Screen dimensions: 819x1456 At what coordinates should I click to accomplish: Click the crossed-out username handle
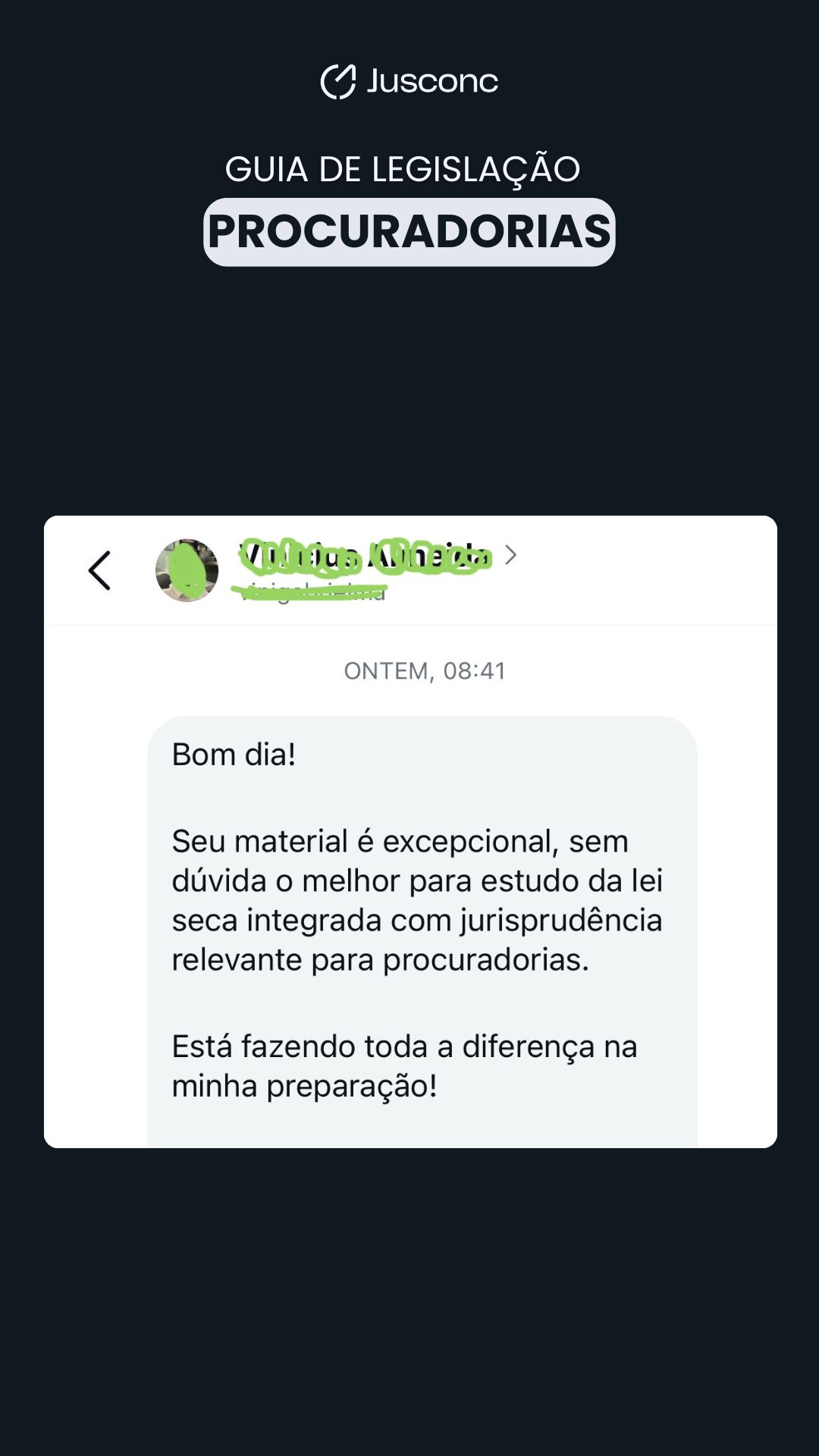click(312, 591)
